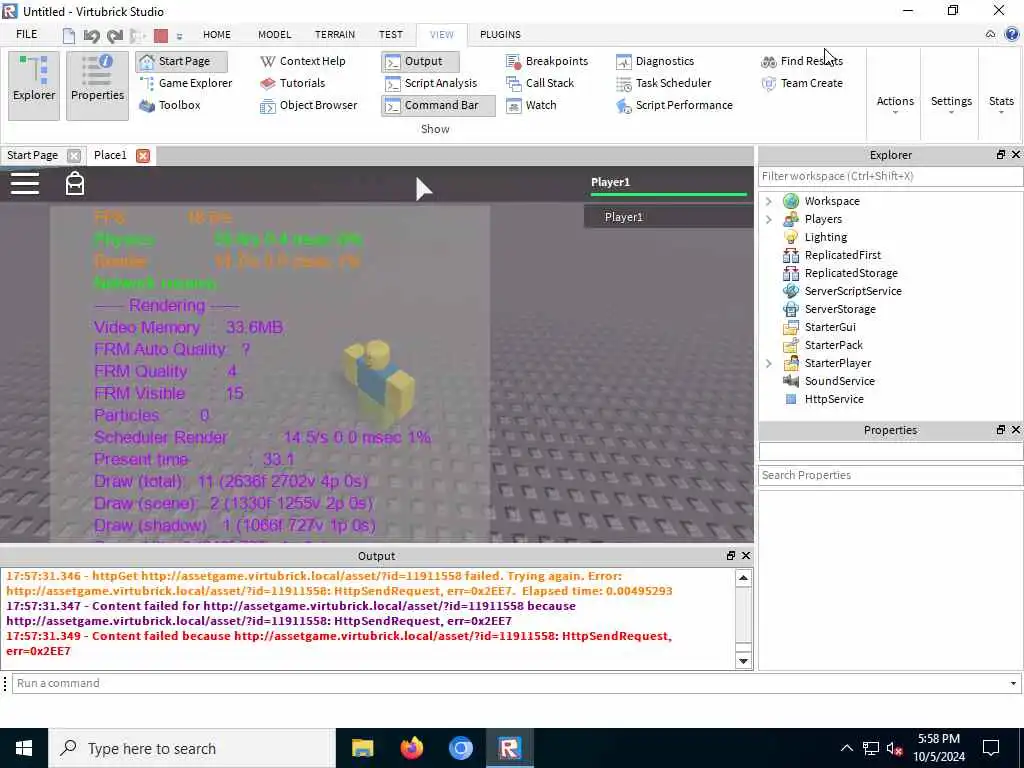1024x768 pixels.
Task: Click Output scrollbar down arrow
Action: pyautogui.click(x=743, y=661)
